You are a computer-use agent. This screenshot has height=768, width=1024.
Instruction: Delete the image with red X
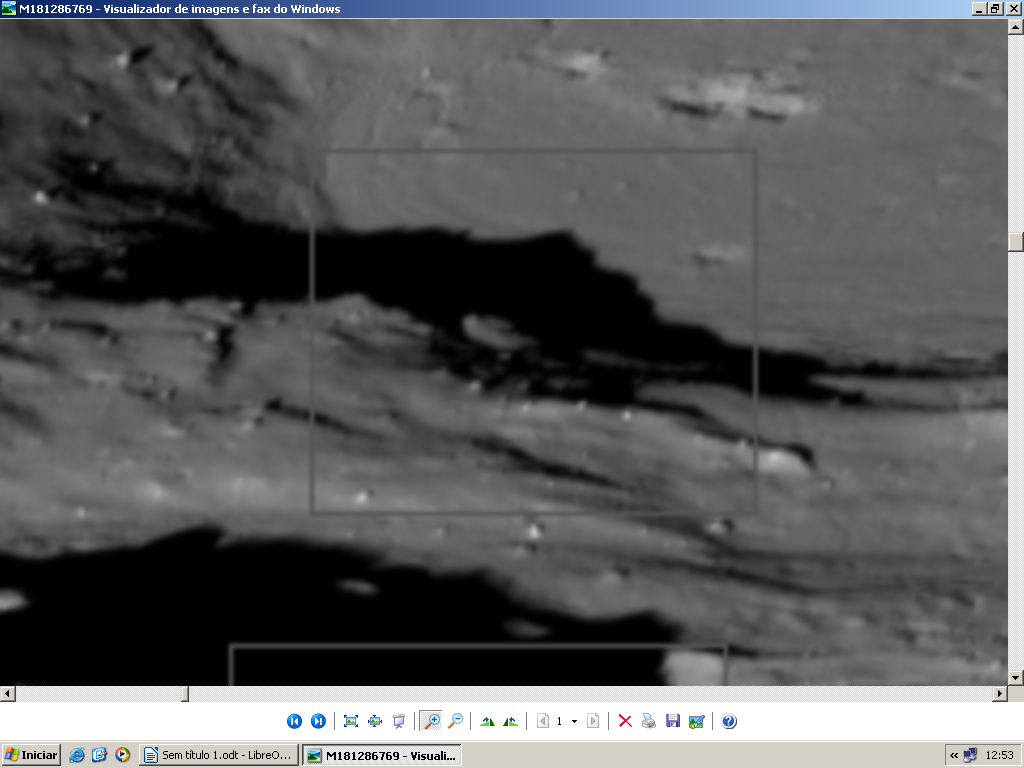coord(625,721)
